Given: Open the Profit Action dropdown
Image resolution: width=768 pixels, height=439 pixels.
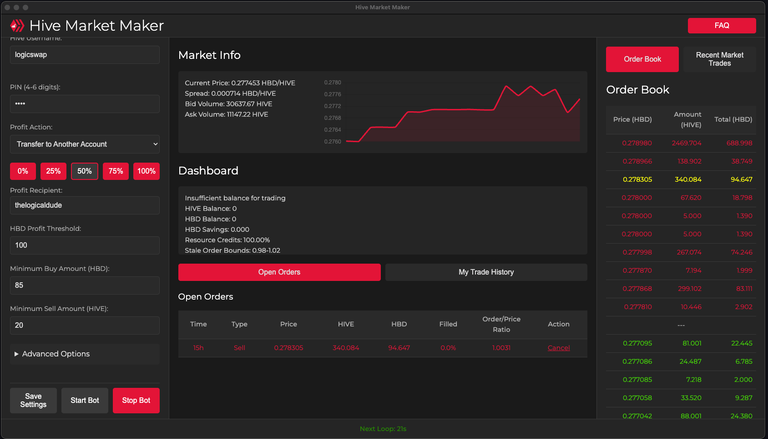Looking at the screenshot, I should click(85, 144).
